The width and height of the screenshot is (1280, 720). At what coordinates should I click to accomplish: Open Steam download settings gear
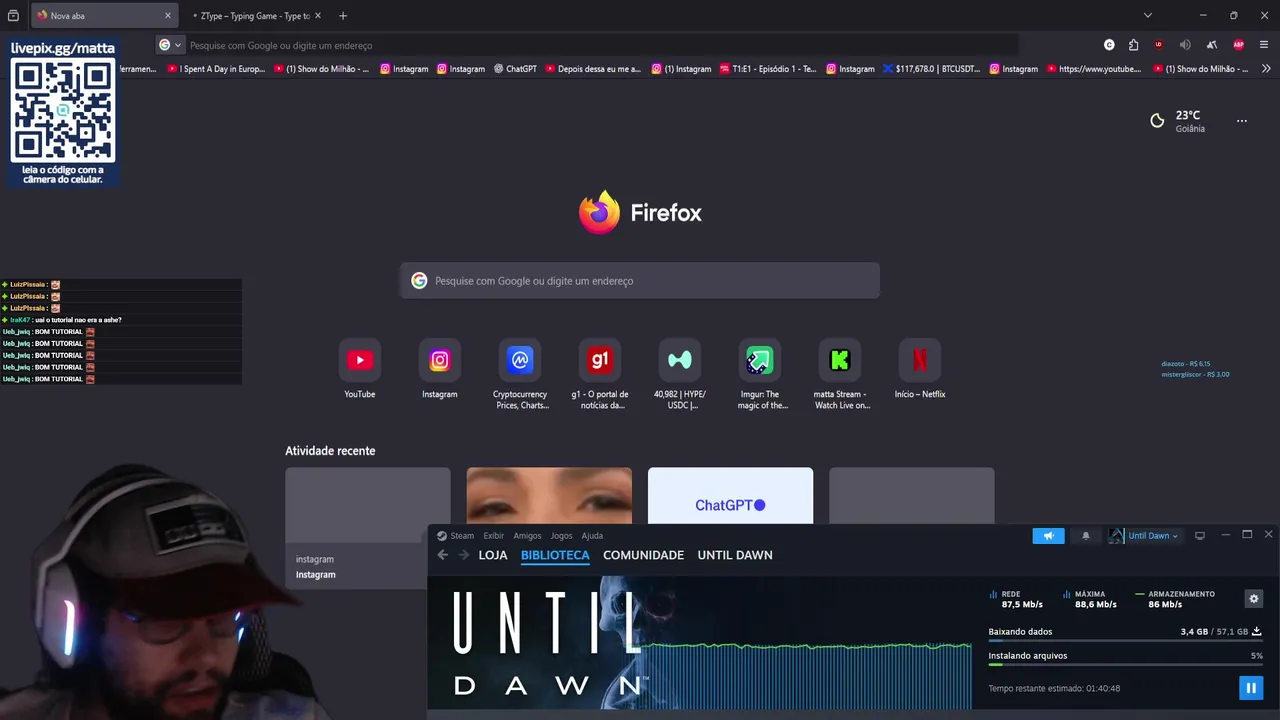tap(1254, 599)
